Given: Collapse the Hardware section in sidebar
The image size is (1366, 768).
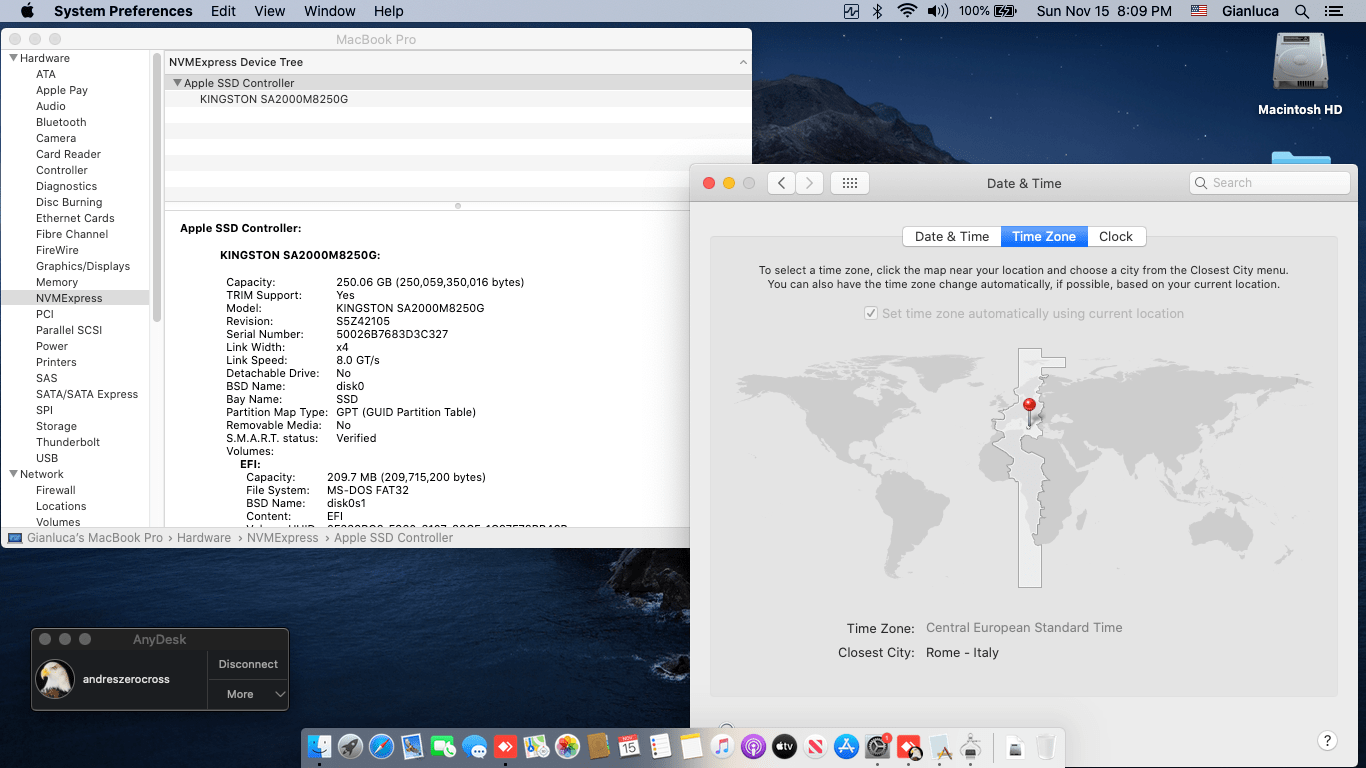Looking at the screenshot, I should click(13, 58).
